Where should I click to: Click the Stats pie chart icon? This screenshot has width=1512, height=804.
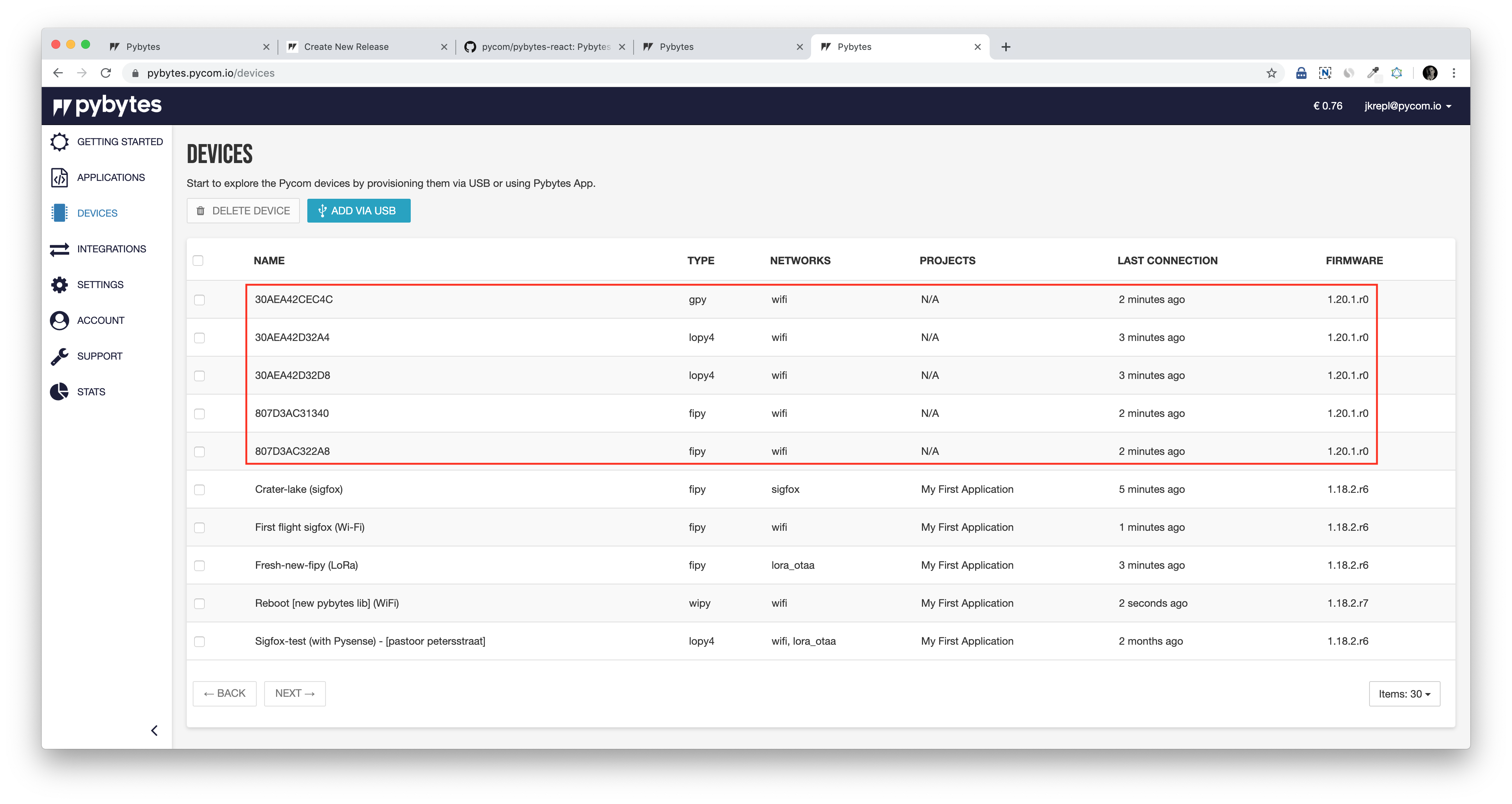pyautogui.click(x=59, y=392)
